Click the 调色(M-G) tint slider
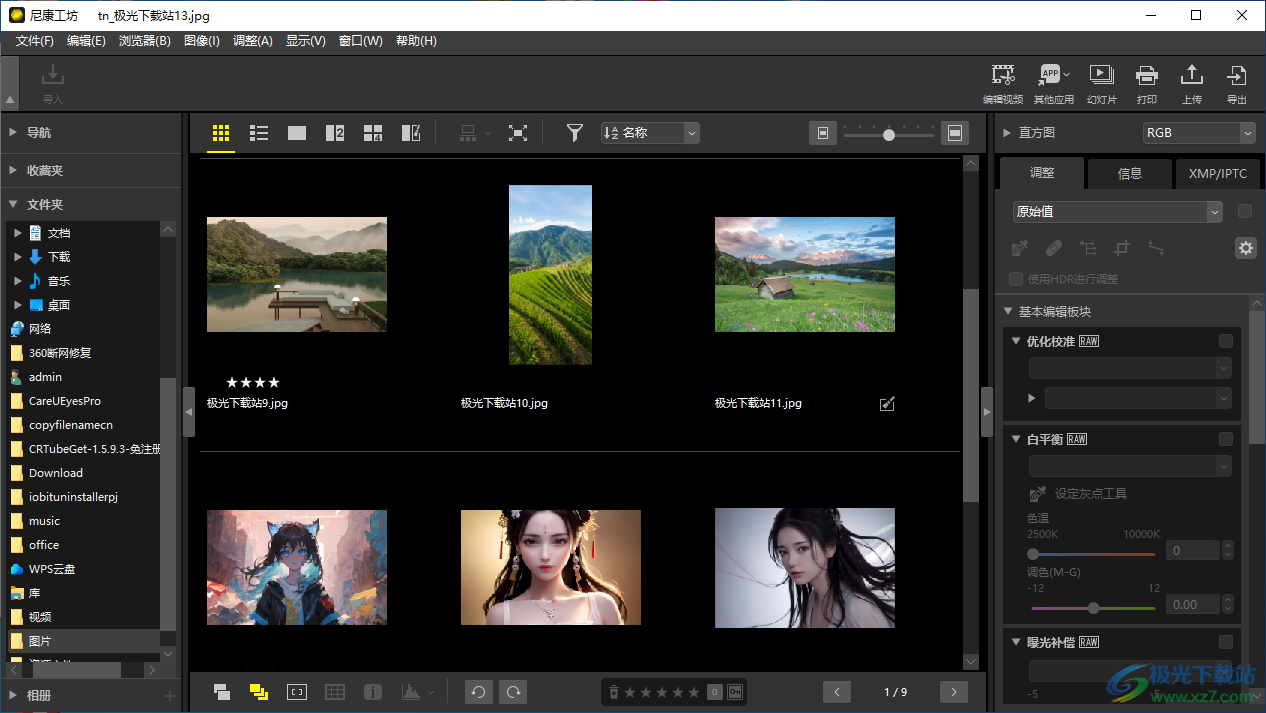Screen dimensions: 1266x713 [x=1094, y=607]
